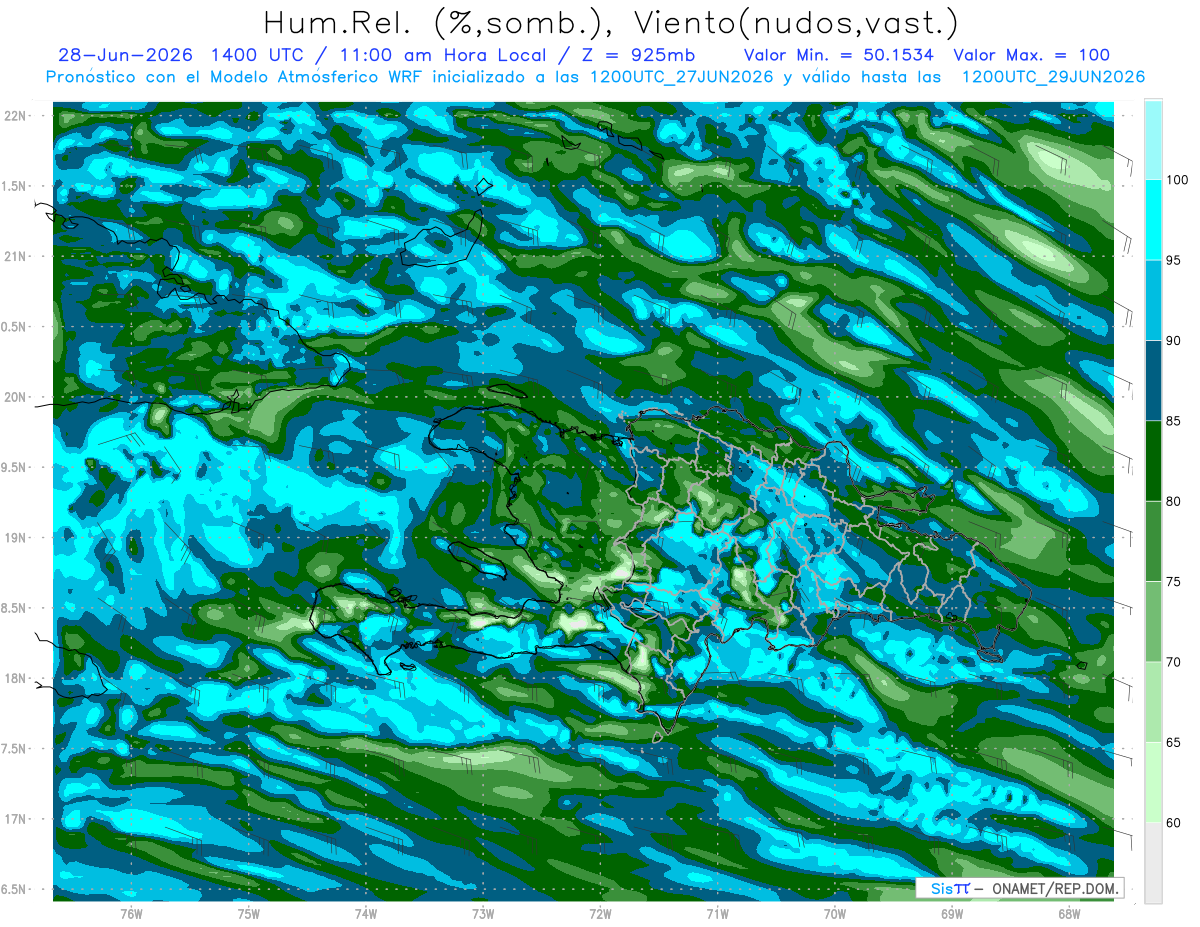This screenshot has width=1200, height=927.
Task: Click the '7.5N' latitude label
Action: click(16, 748)
